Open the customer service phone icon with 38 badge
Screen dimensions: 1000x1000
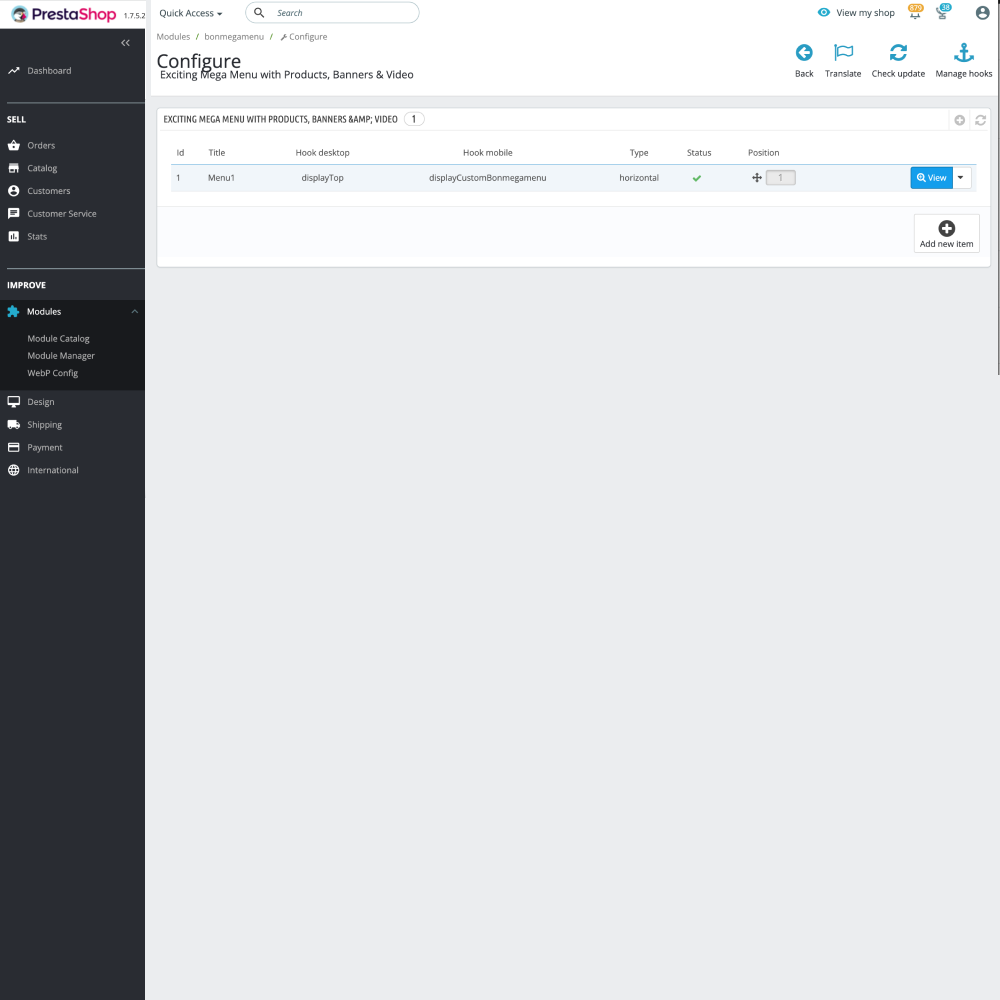942,13
